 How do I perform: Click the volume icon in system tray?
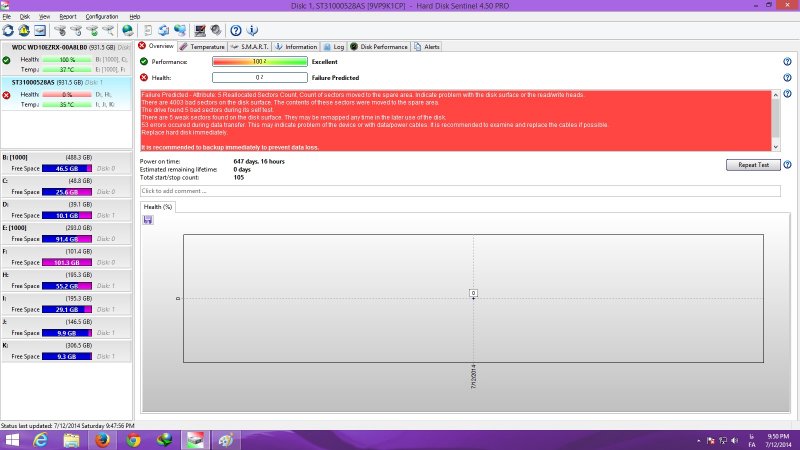pos(735,440)
